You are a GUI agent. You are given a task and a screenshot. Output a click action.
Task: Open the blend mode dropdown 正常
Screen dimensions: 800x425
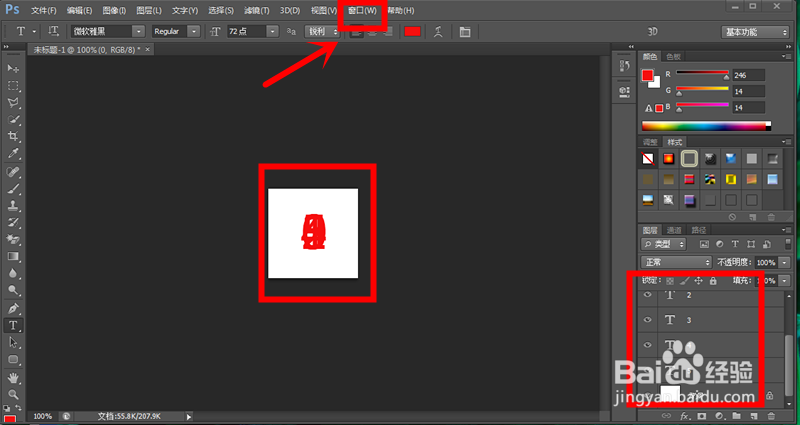point(676,262)
